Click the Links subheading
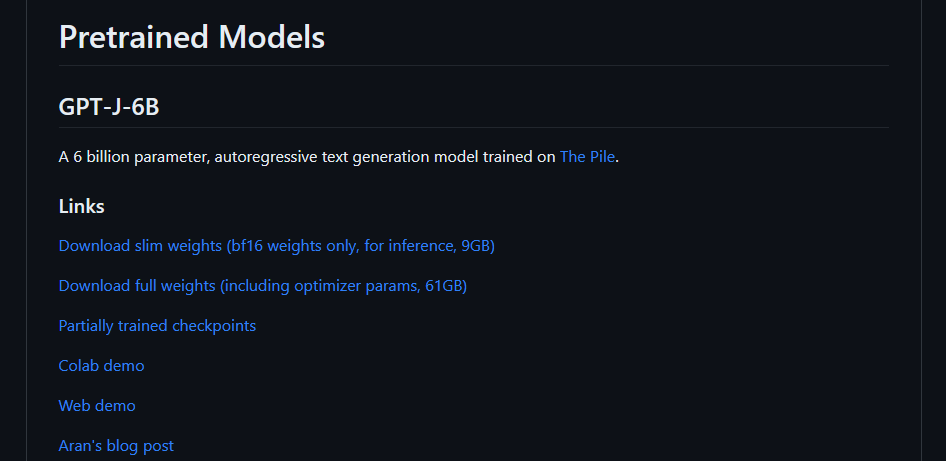 tap(82, 207)
